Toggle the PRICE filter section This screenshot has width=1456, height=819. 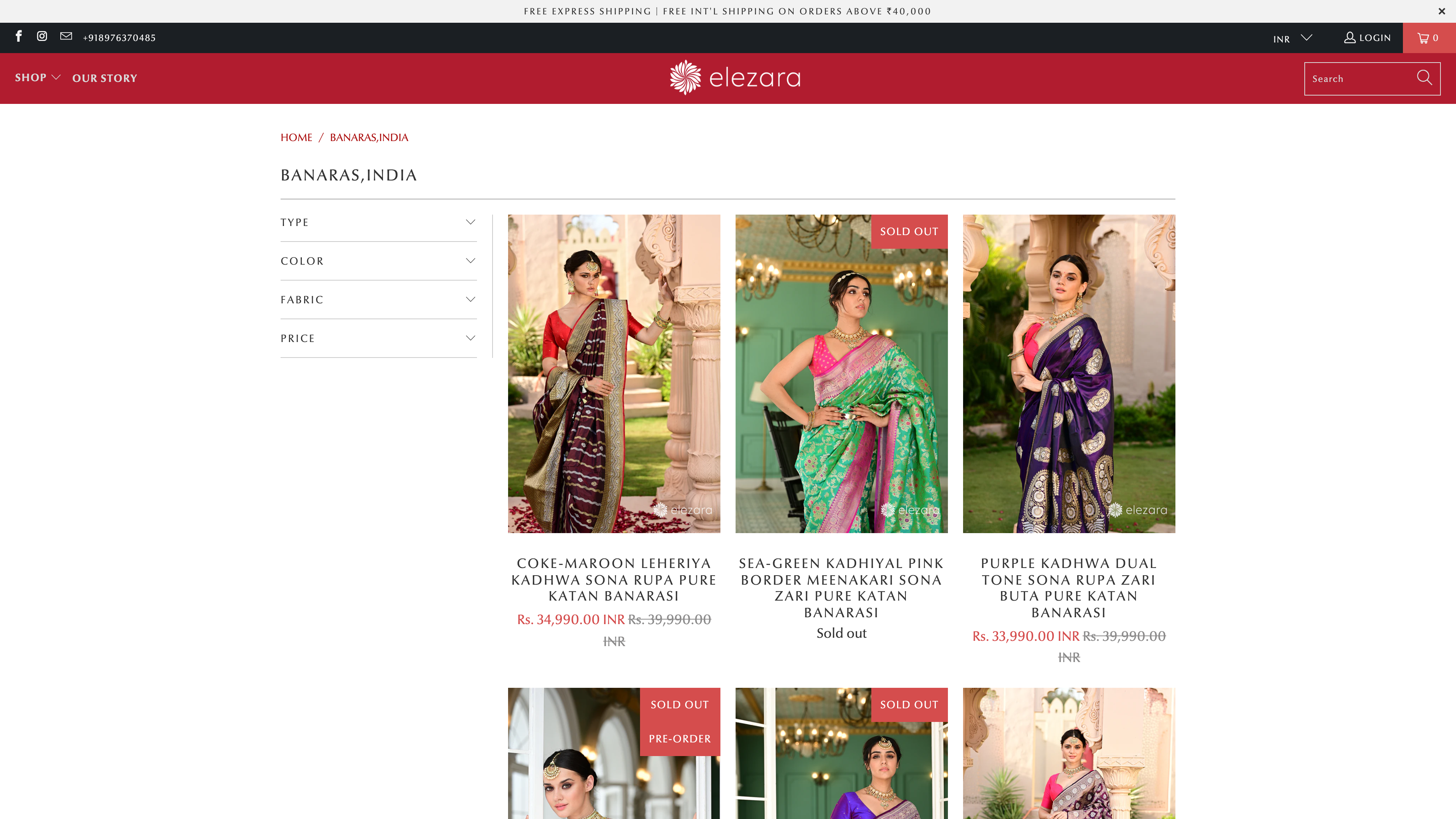[x=378, y=338]
